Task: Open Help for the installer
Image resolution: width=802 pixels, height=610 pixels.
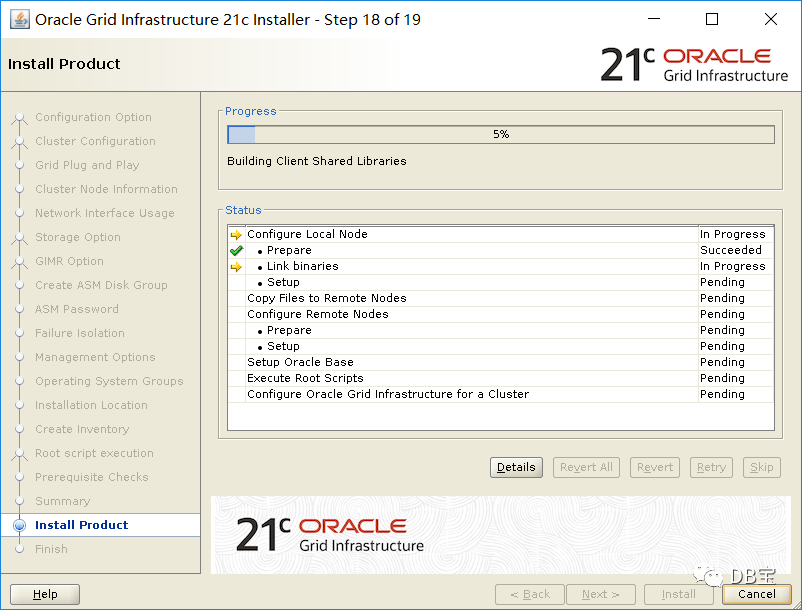Action: coord(45,594)
